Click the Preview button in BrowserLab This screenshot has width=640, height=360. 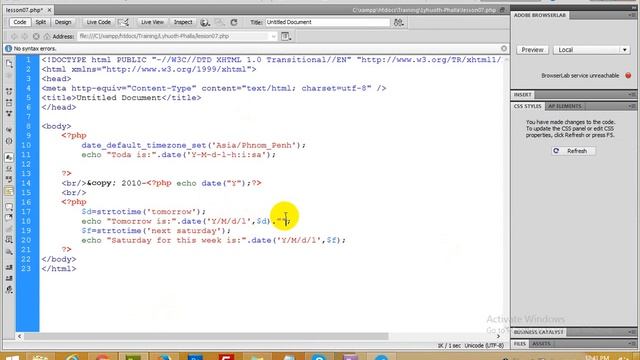pos(532,50)
